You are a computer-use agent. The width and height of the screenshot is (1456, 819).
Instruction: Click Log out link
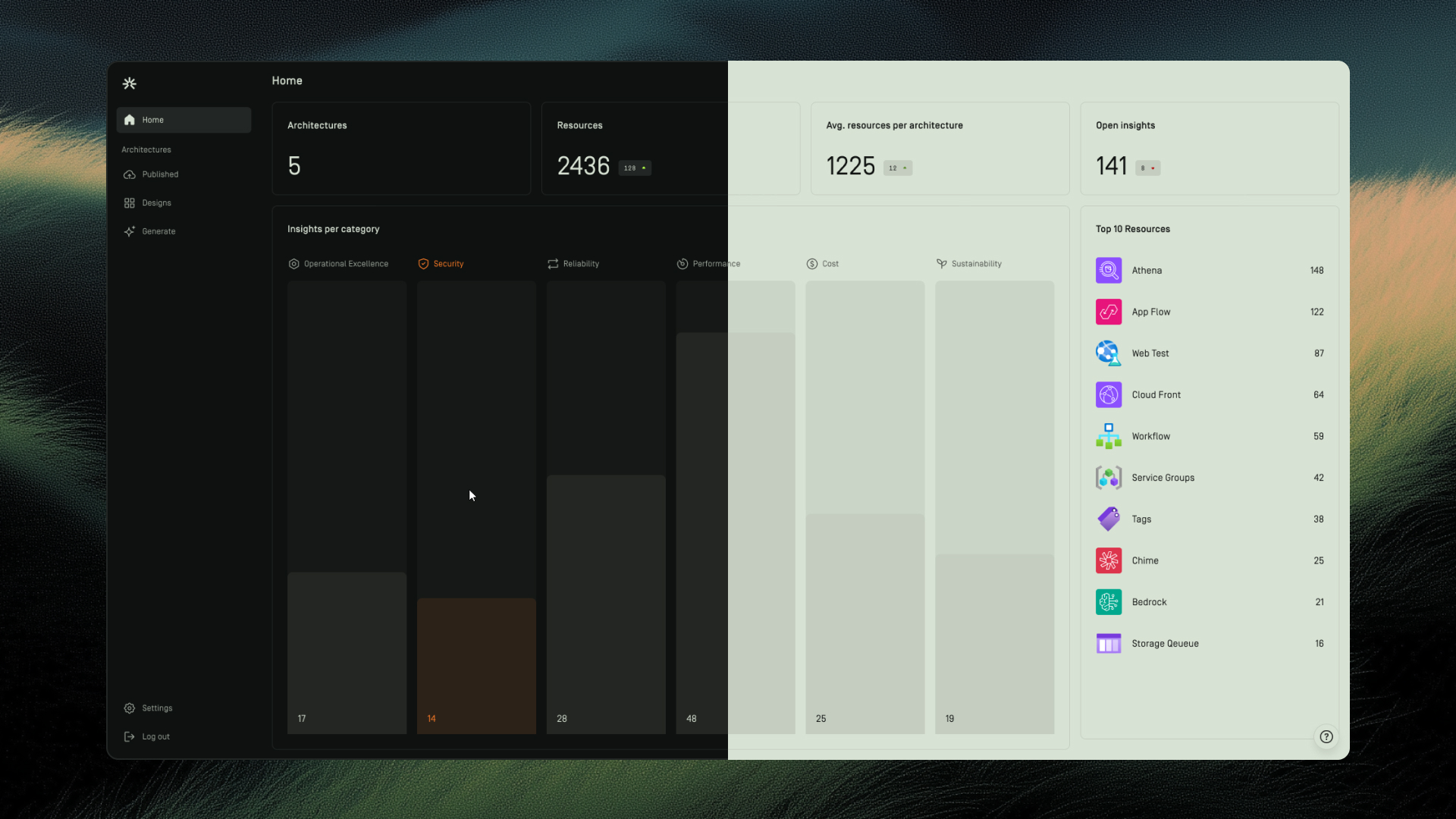tap(155, 736)
